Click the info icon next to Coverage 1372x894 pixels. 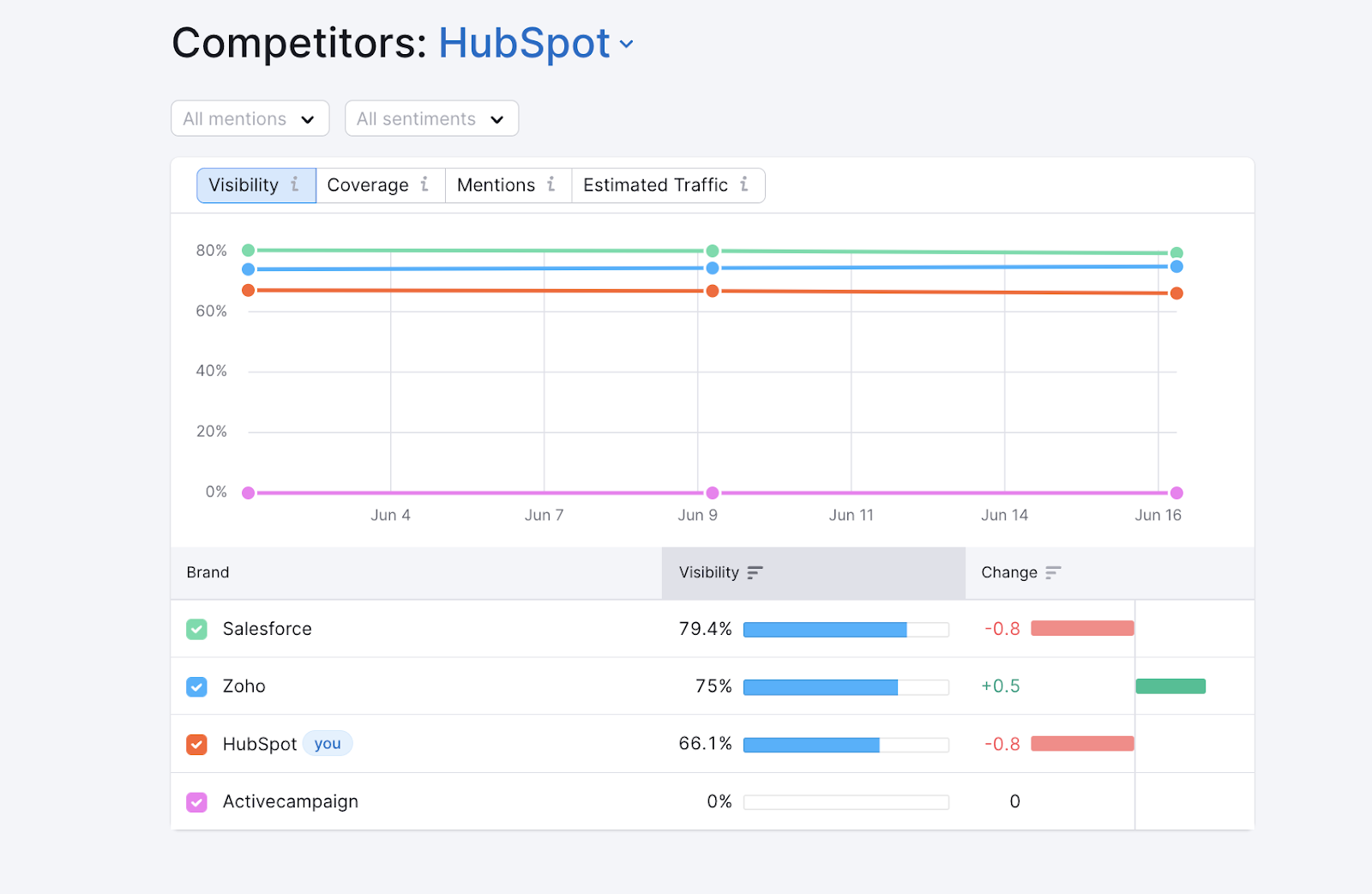424,184
